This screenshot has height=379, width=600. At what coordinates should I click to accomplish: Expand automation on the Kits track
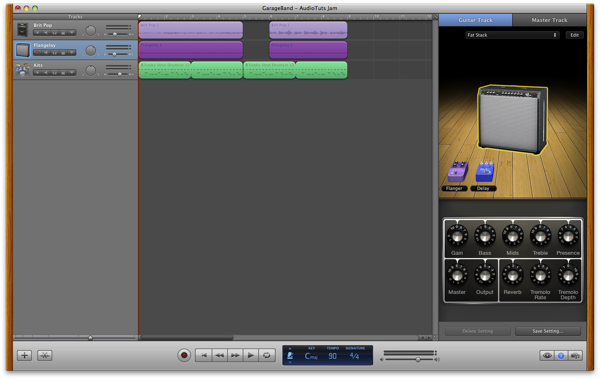click(72, 73)
